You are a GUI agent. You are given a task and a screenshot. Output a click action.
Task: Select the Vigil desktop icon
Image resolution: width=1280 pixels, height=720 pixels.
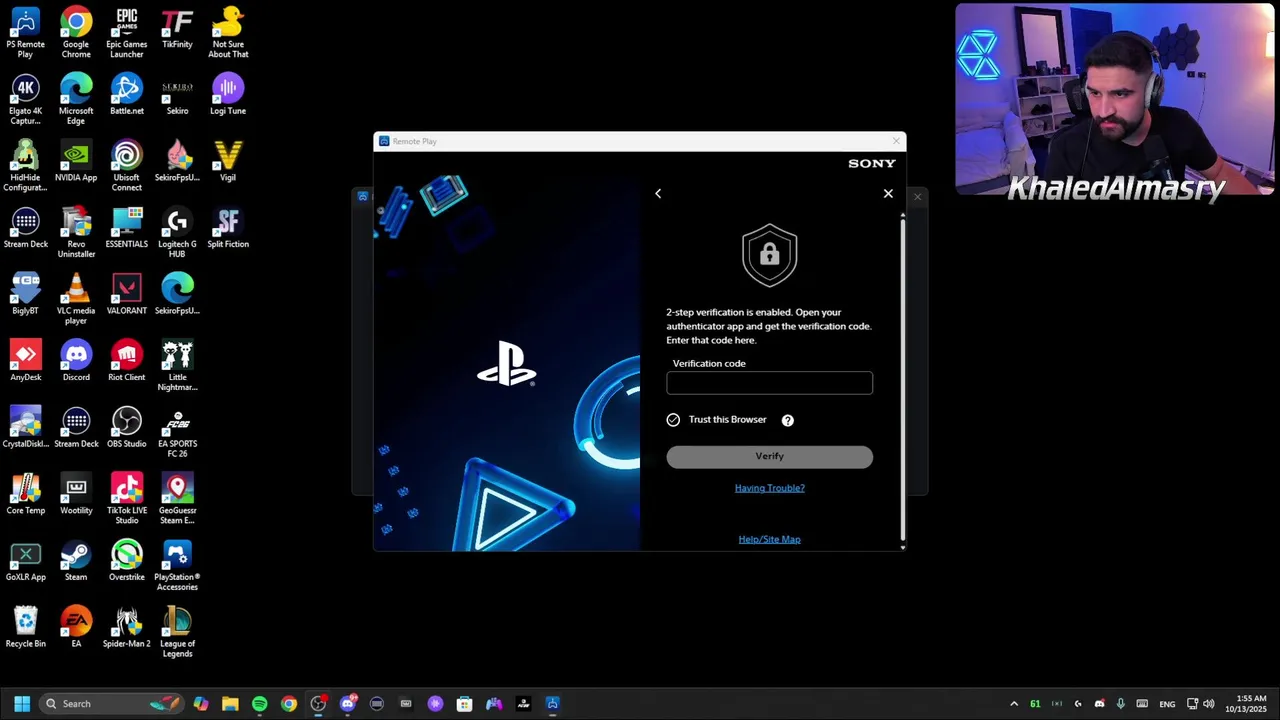[228, 161]
